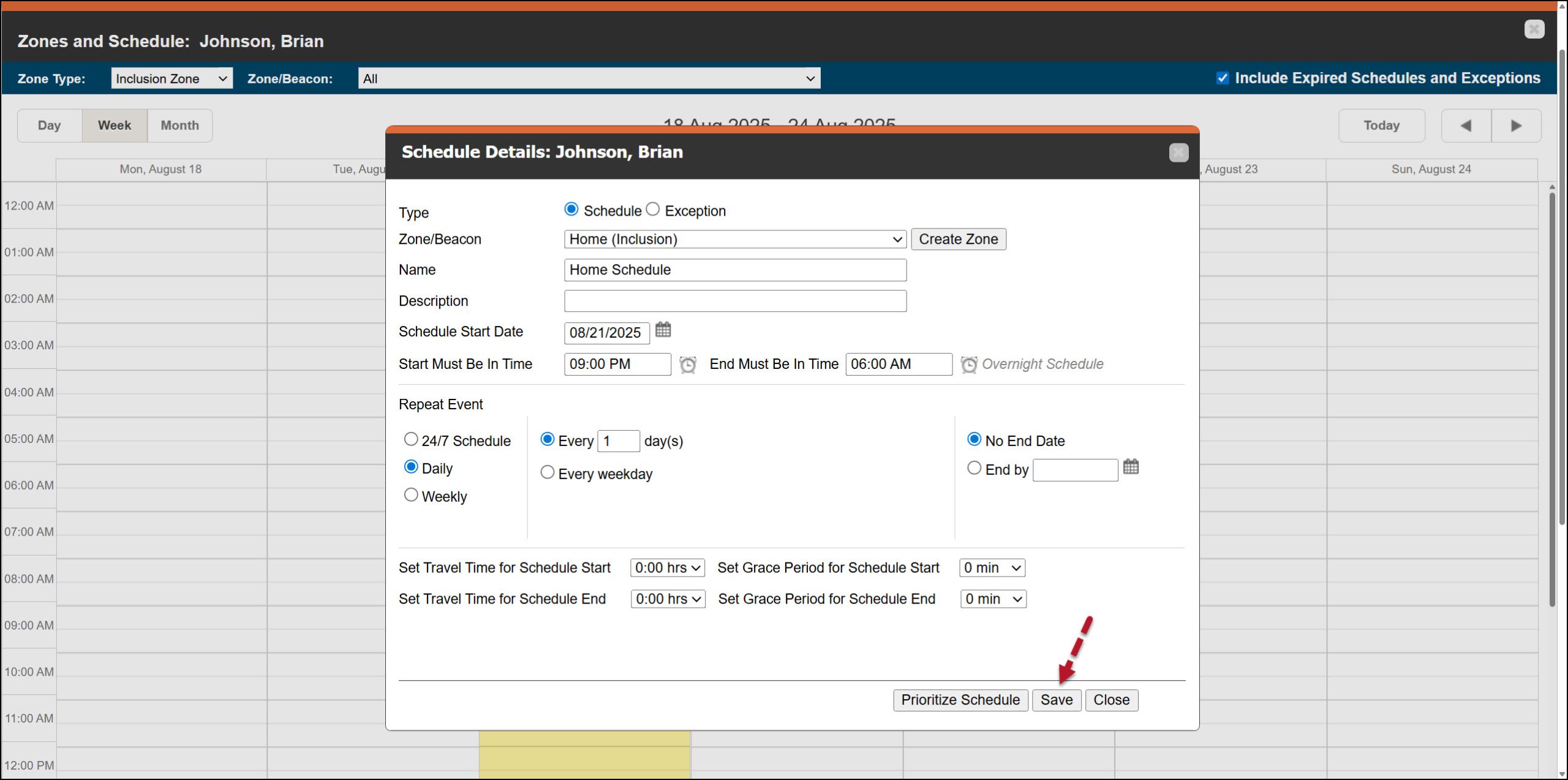
Task: Click into the Description text field
Action: pyautogui.click(x=734, y=301)
